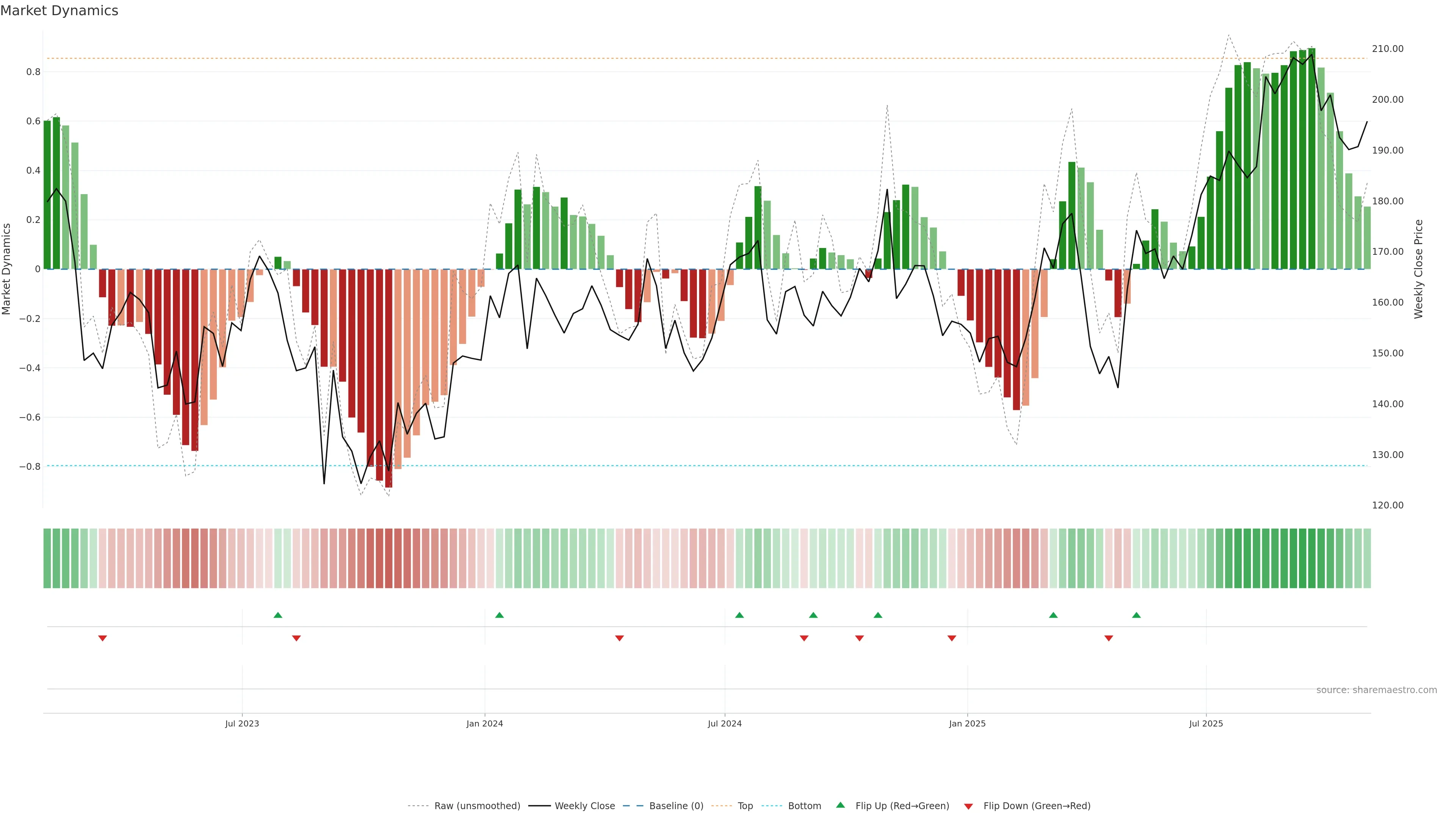The image size is (1456, 819).
Task: Click the 210.00 tick on the price axis
Action: (1388, 49)
